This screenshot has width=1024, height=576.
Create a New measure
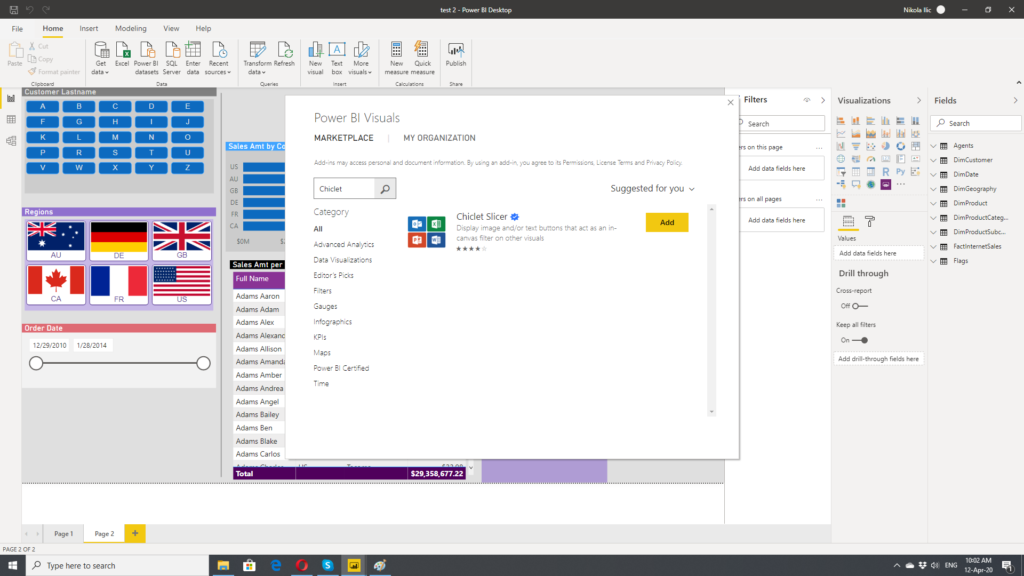(396, 58)
